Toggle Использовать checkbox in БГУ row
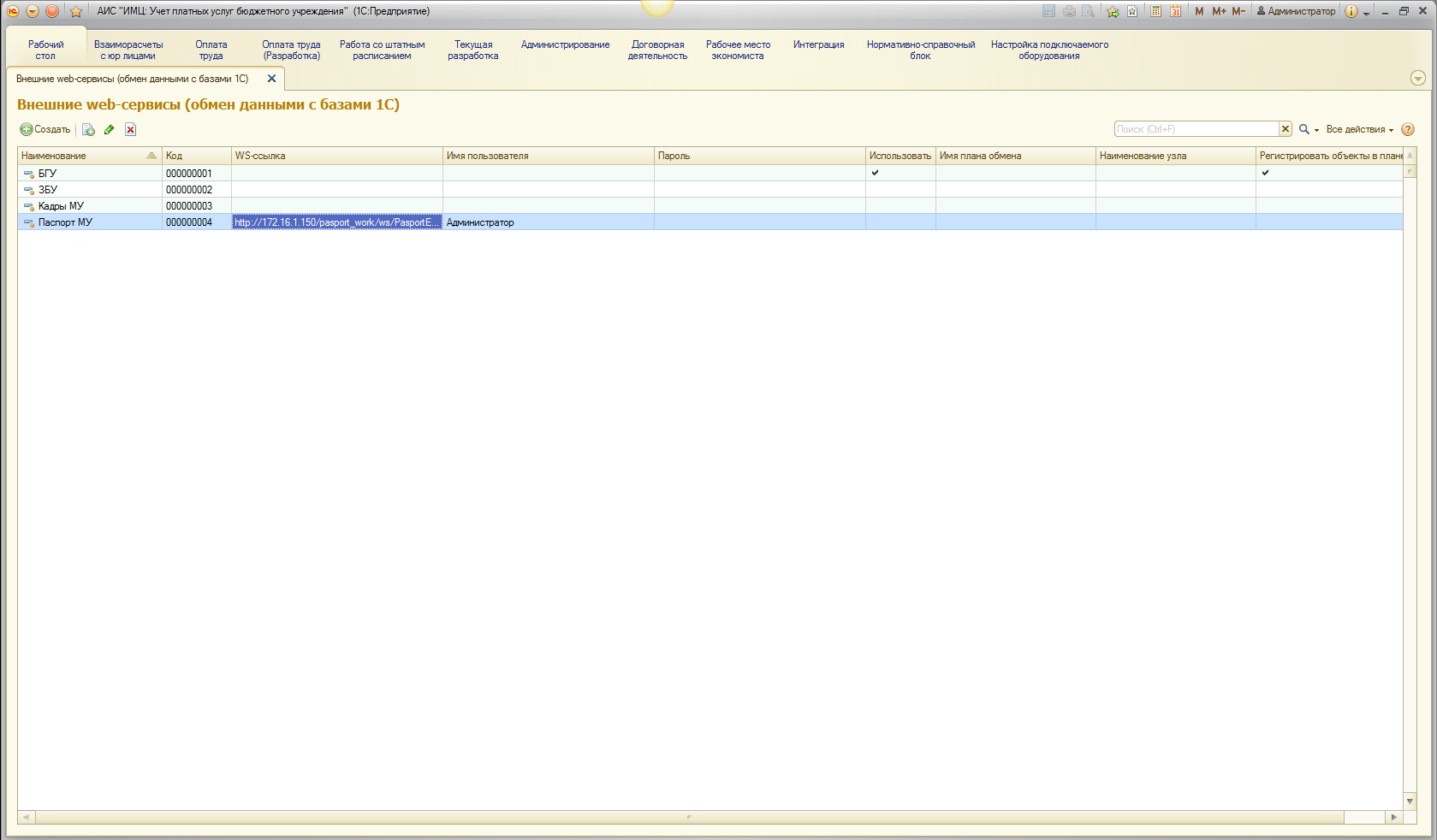1437x840 pixels. click(875, 173)
